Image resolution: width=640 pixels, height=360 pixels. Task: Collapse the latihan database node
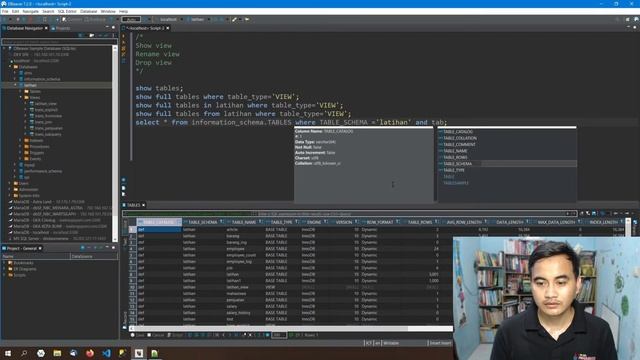[x=15, y=85]
